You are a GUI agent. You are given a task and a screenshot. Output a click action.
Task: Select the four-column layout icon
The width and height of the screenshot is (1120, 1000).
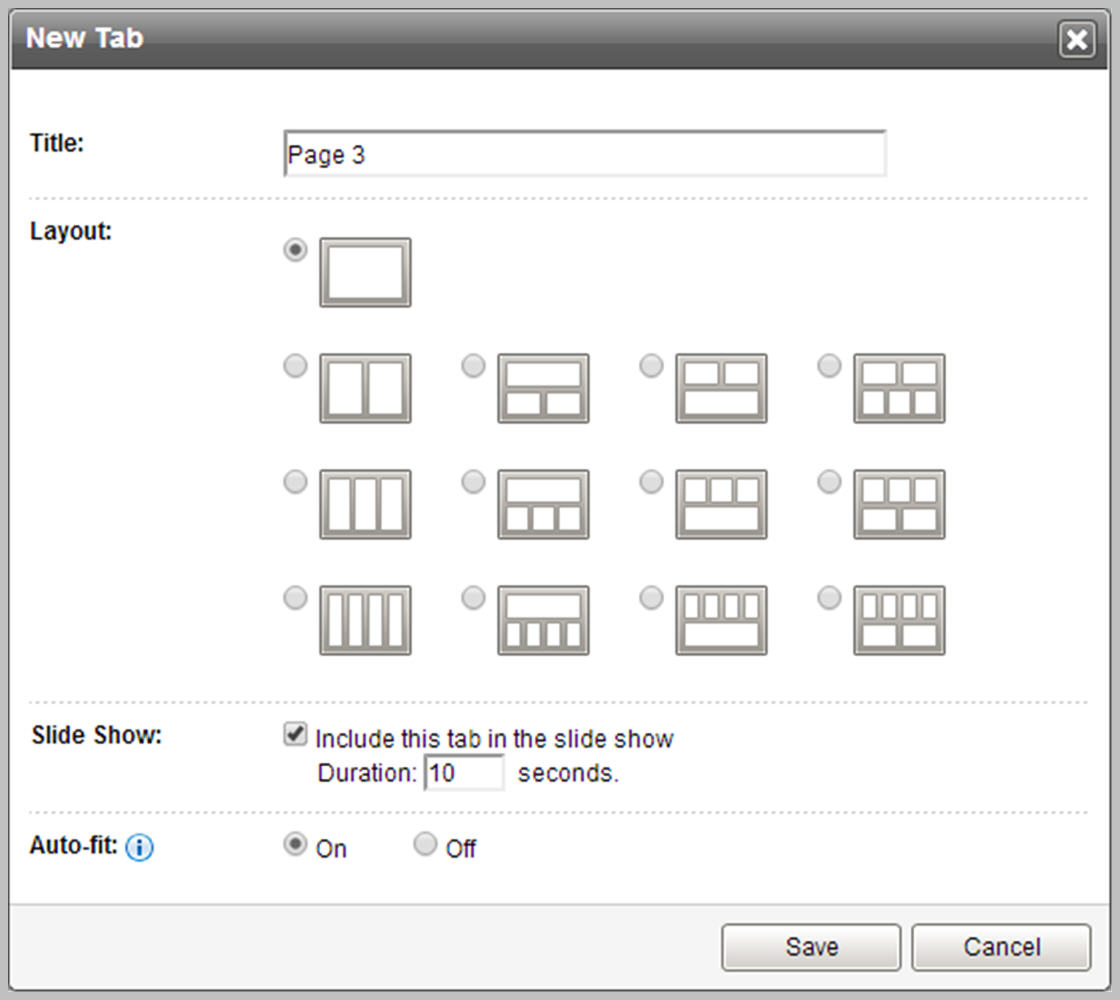pos(365,620)
